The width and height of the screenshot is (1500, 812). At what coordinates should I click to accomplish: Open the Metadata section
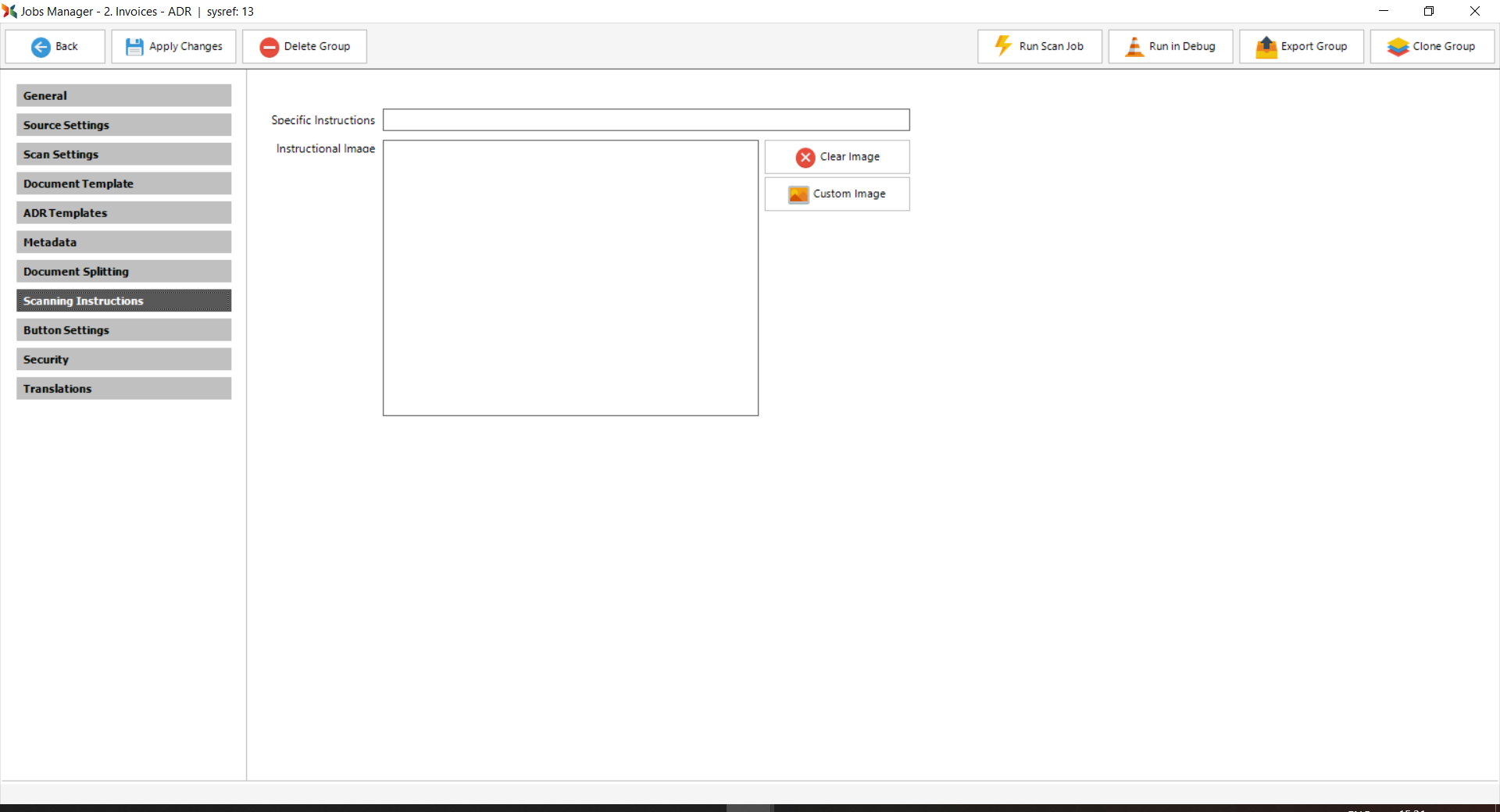[x=123, y=242]
